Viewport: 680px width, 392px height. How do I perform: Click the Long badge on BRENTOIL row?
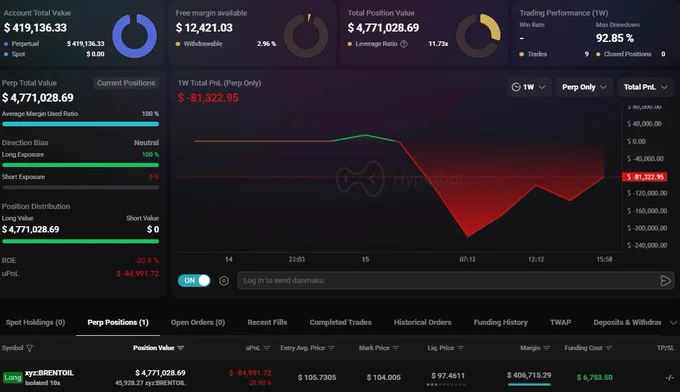[x=13, y=378]
